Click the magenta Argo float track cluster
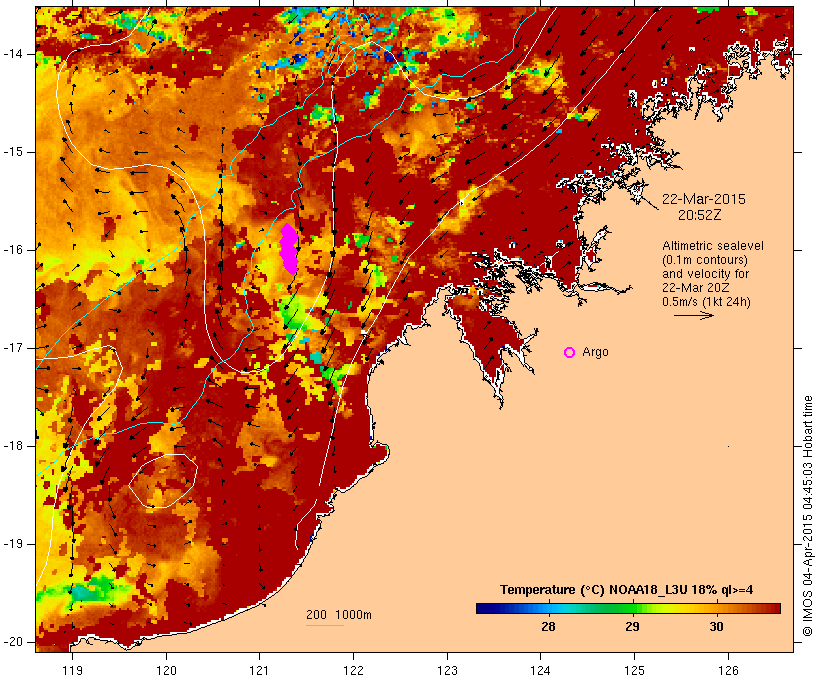820x680 pixels. [x=289, y=248]
